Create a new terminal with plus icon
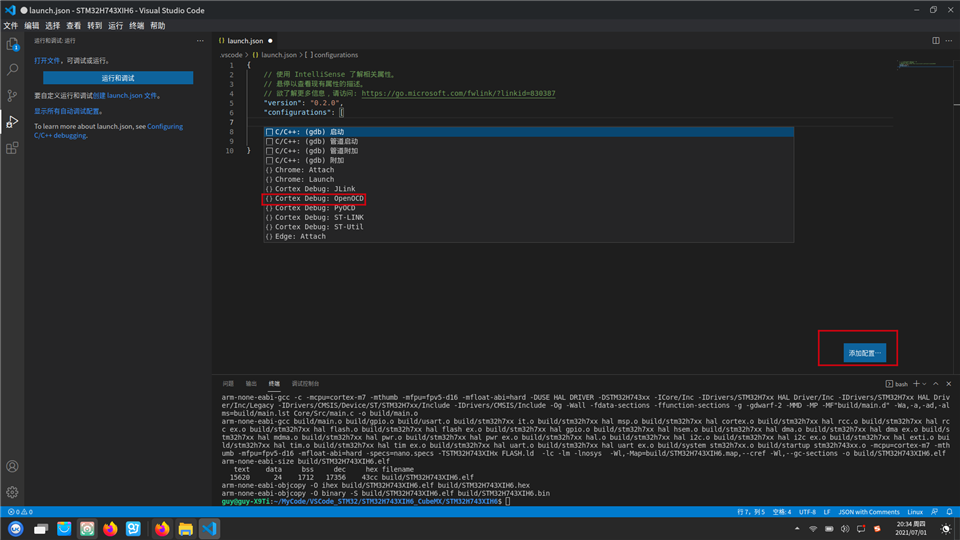Image resolution: width=960 pixels, height=540 pixels. pyautogui.click(x=917, y=384)
